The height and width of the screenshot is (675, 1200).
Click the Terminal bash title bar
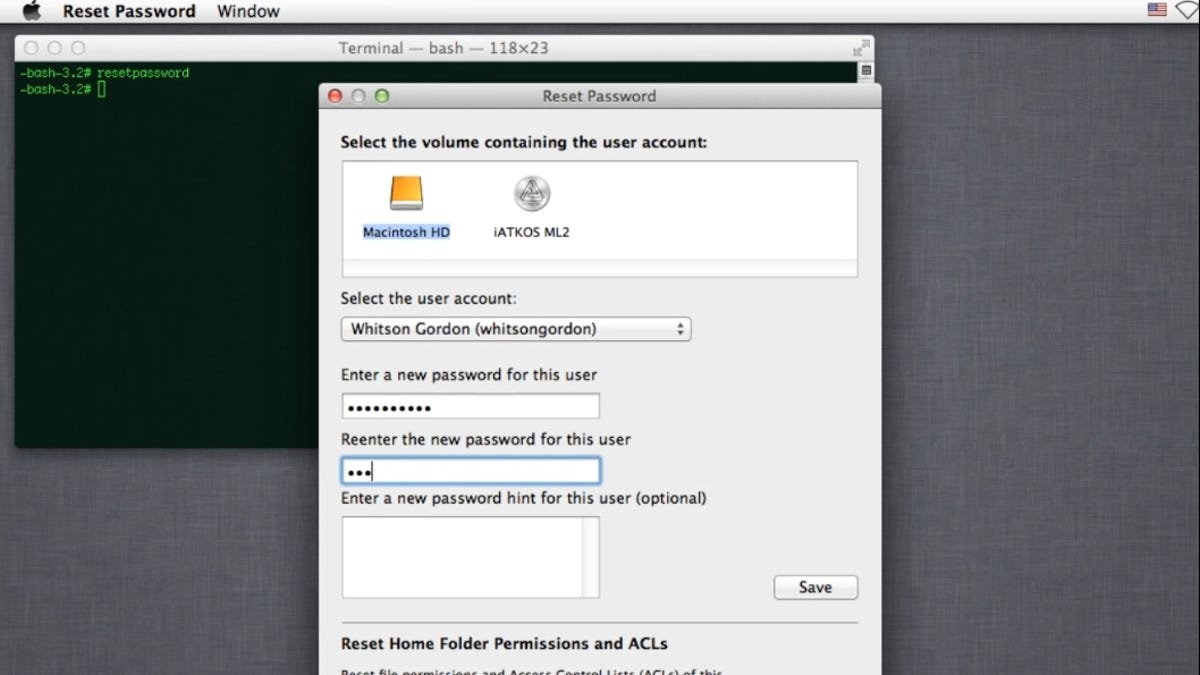[x=443, y=48]
